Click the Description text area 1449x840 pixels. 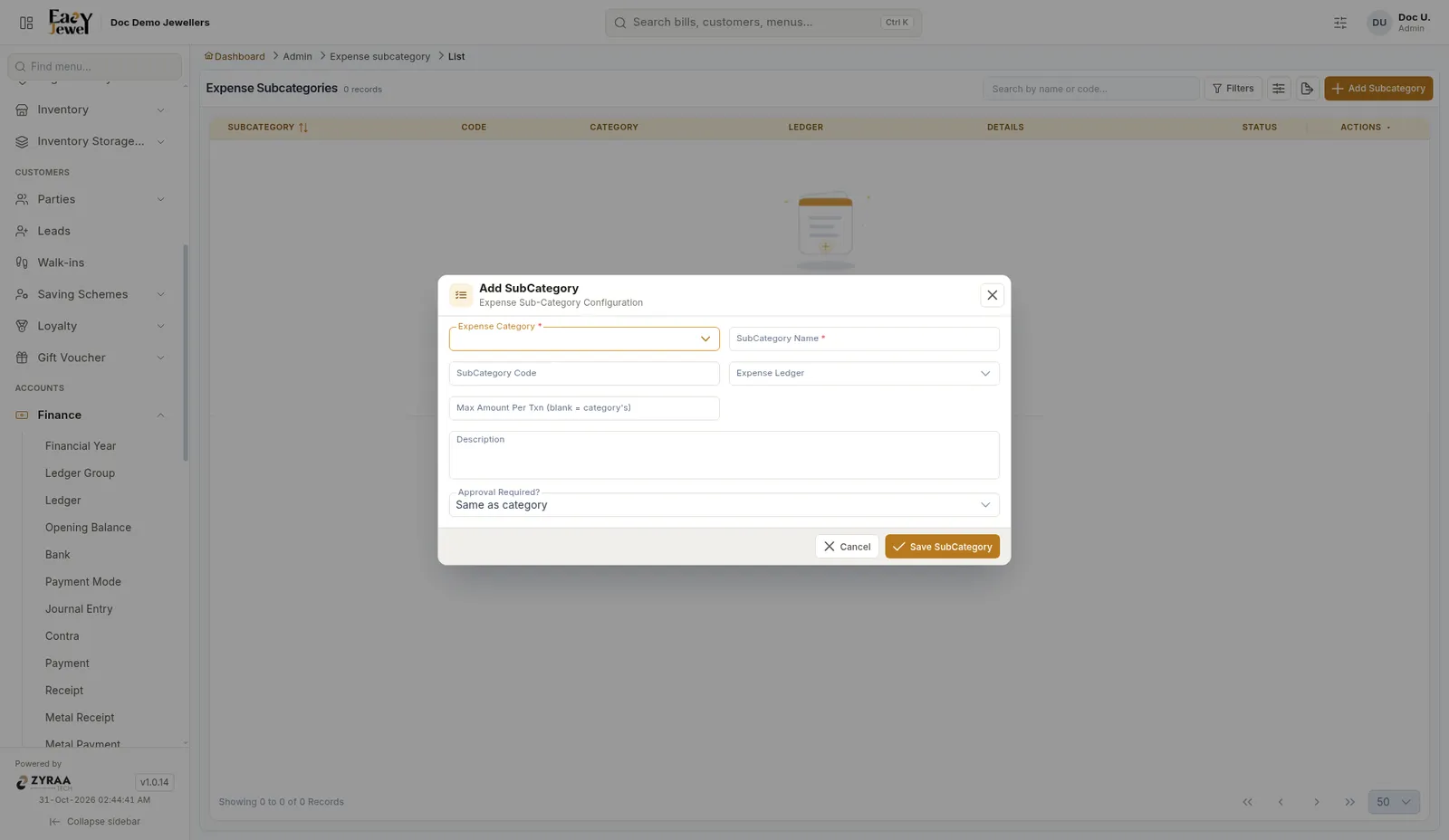click(724, 454)
